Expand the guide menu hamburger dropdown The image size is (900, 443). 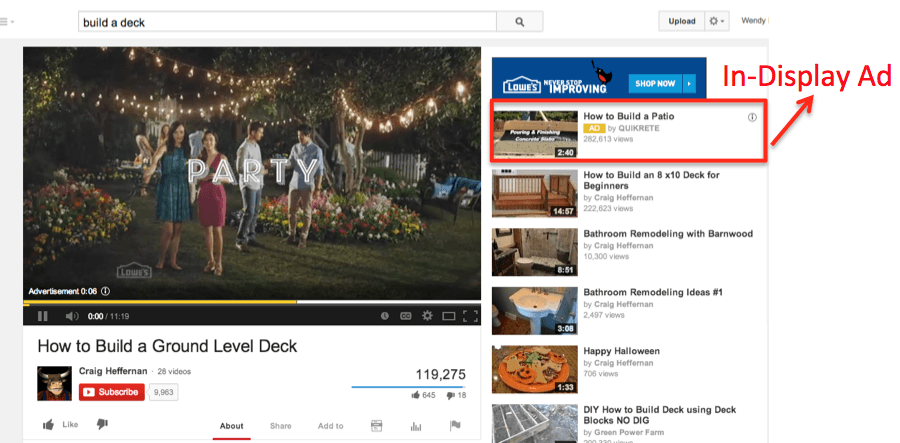coord(7,22)
